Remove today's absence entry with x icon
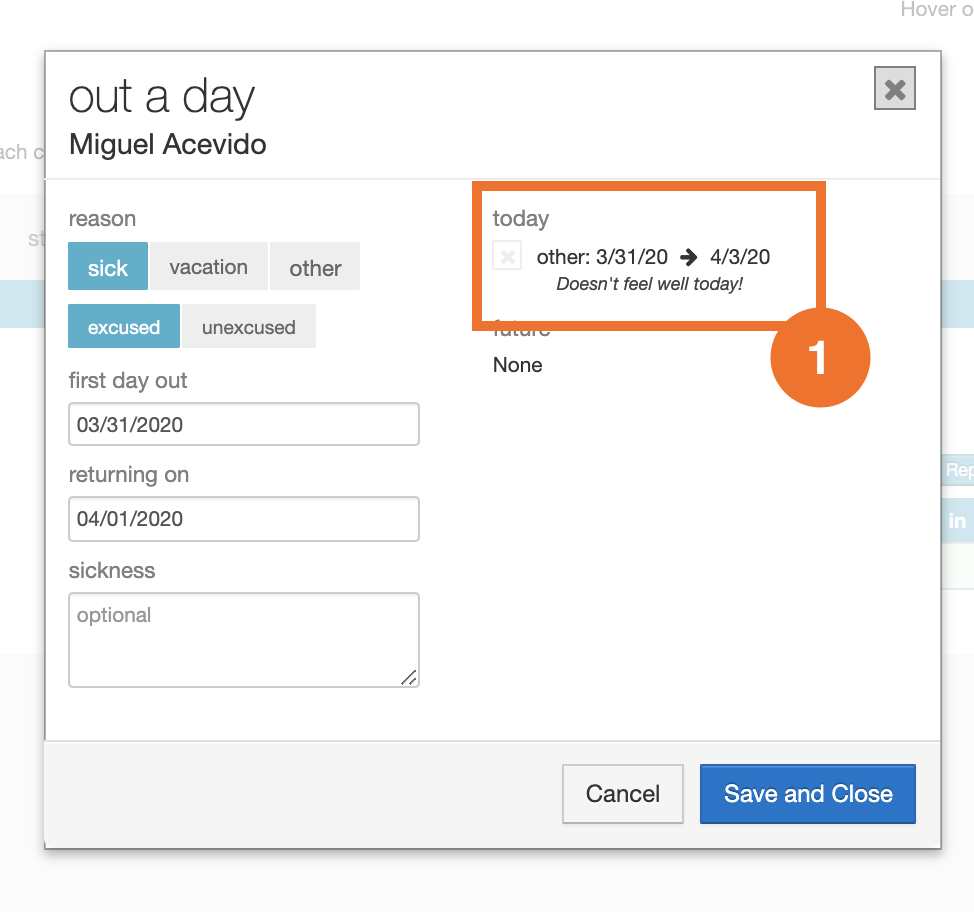974x912 pixels. click(x=507, y=256)
